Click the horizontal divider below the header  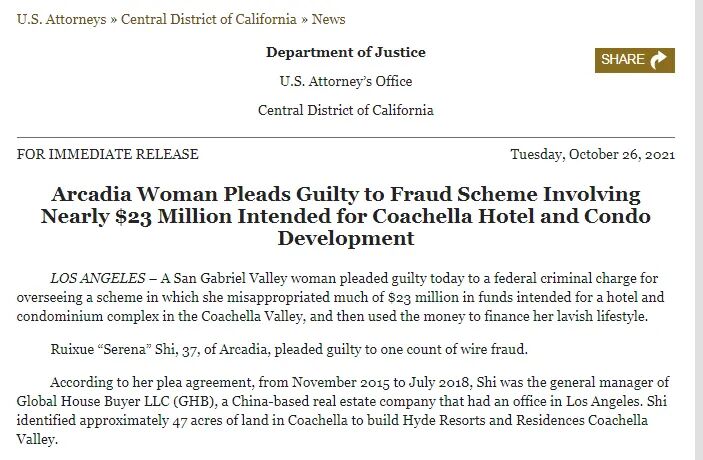point(346,137)
